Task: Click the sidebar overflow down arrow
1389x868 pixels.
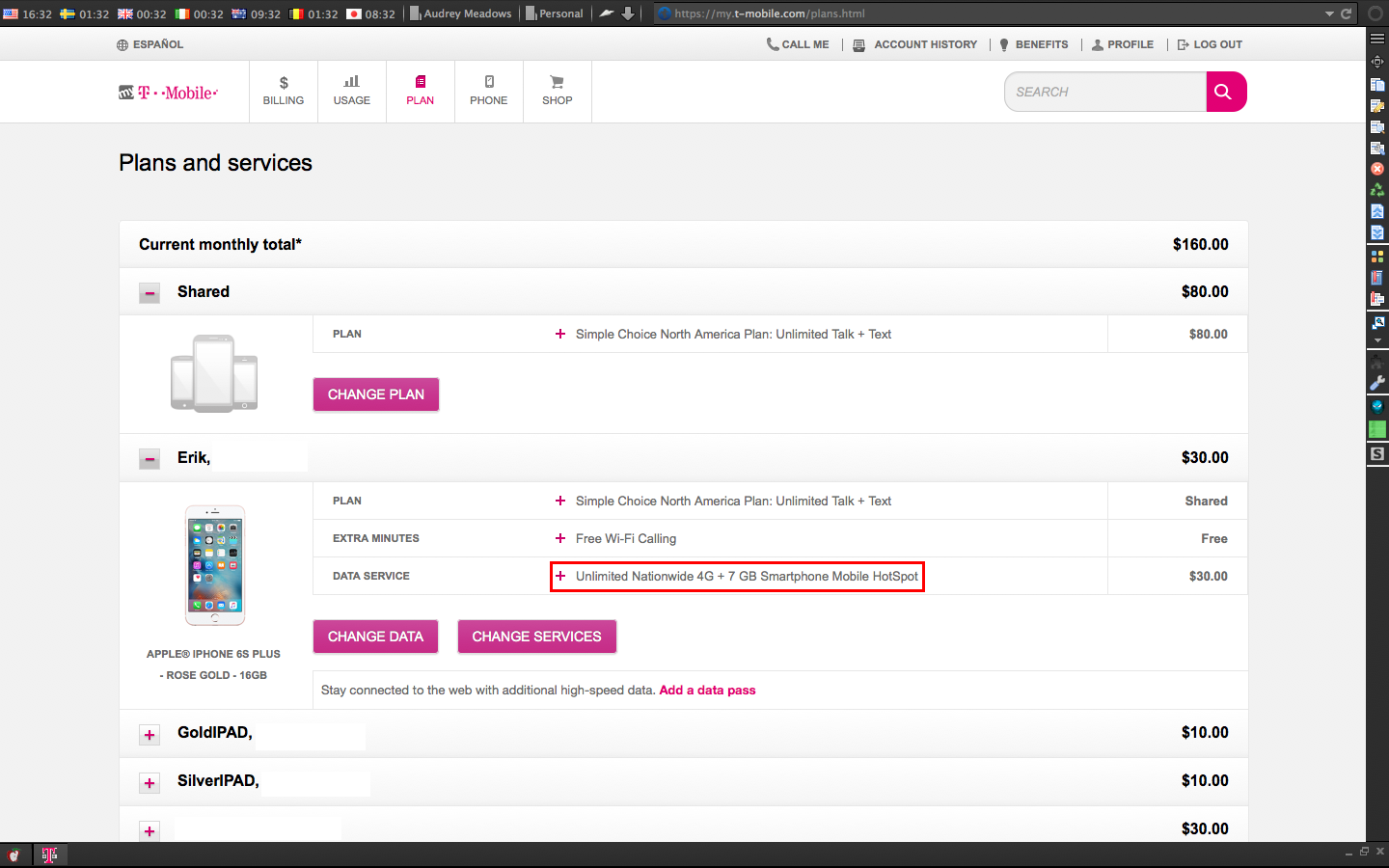Action: coord(1377,340)
